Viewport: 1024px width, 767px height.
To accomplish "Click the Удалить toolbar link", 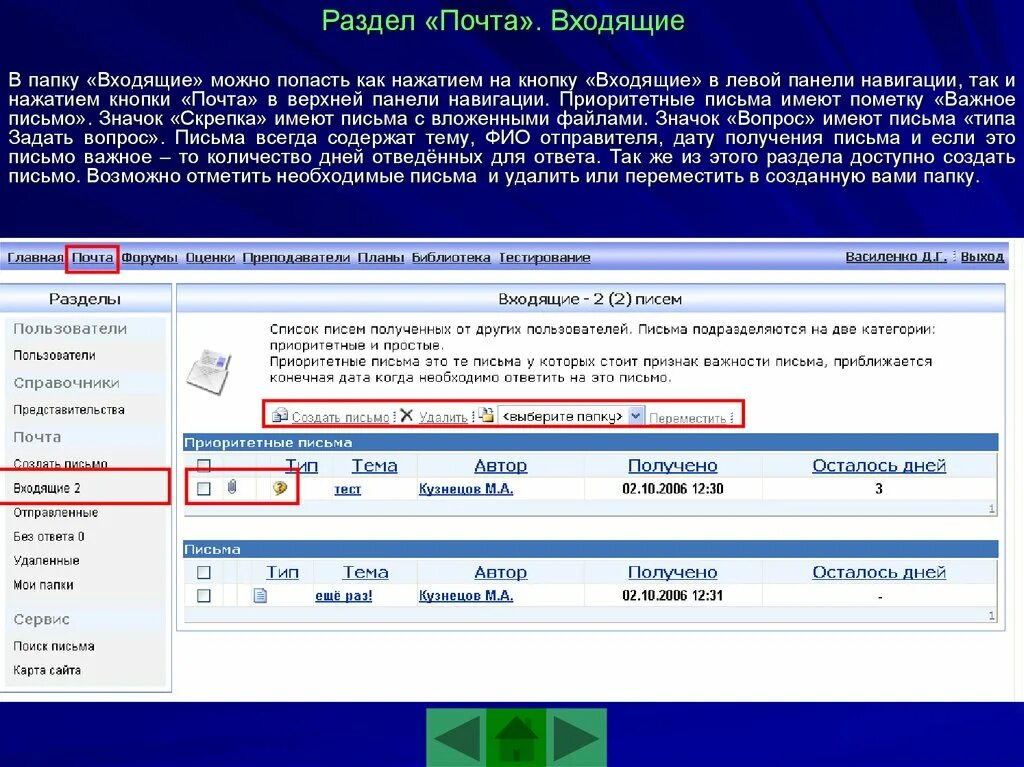I will pos(443,417).
